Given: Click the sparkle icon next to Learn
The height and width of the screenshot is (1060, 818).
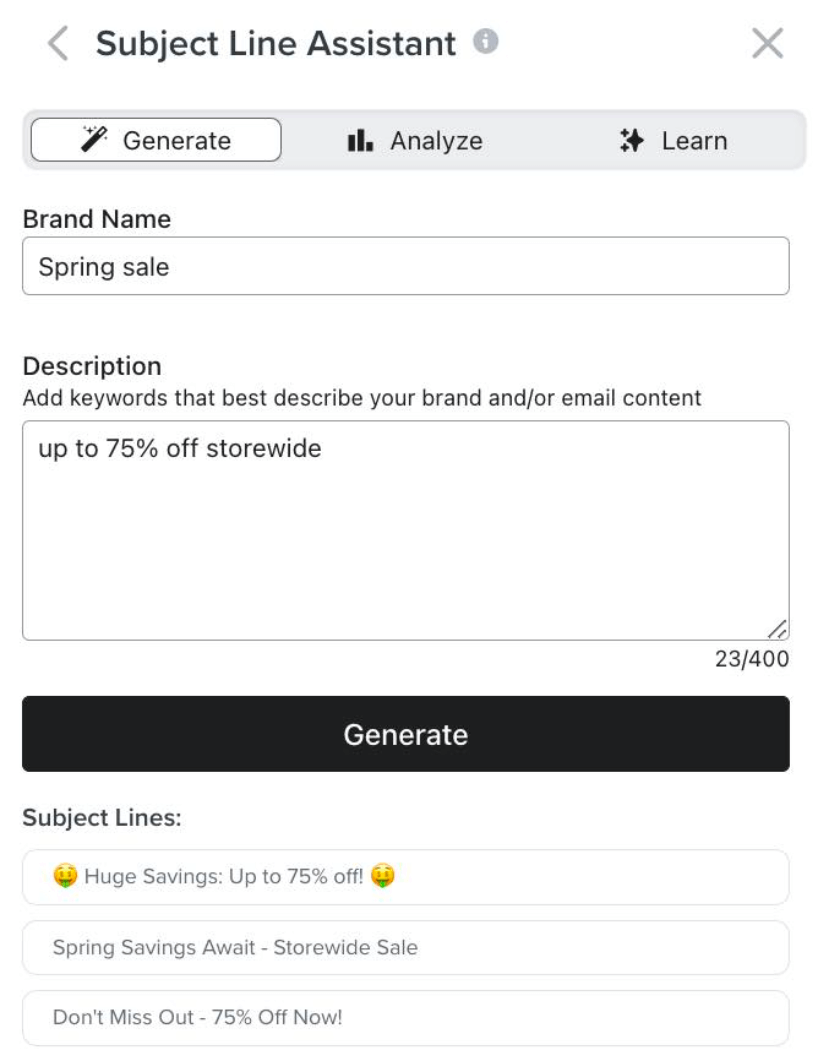Looking at the screenshot, I should (631, 141).
